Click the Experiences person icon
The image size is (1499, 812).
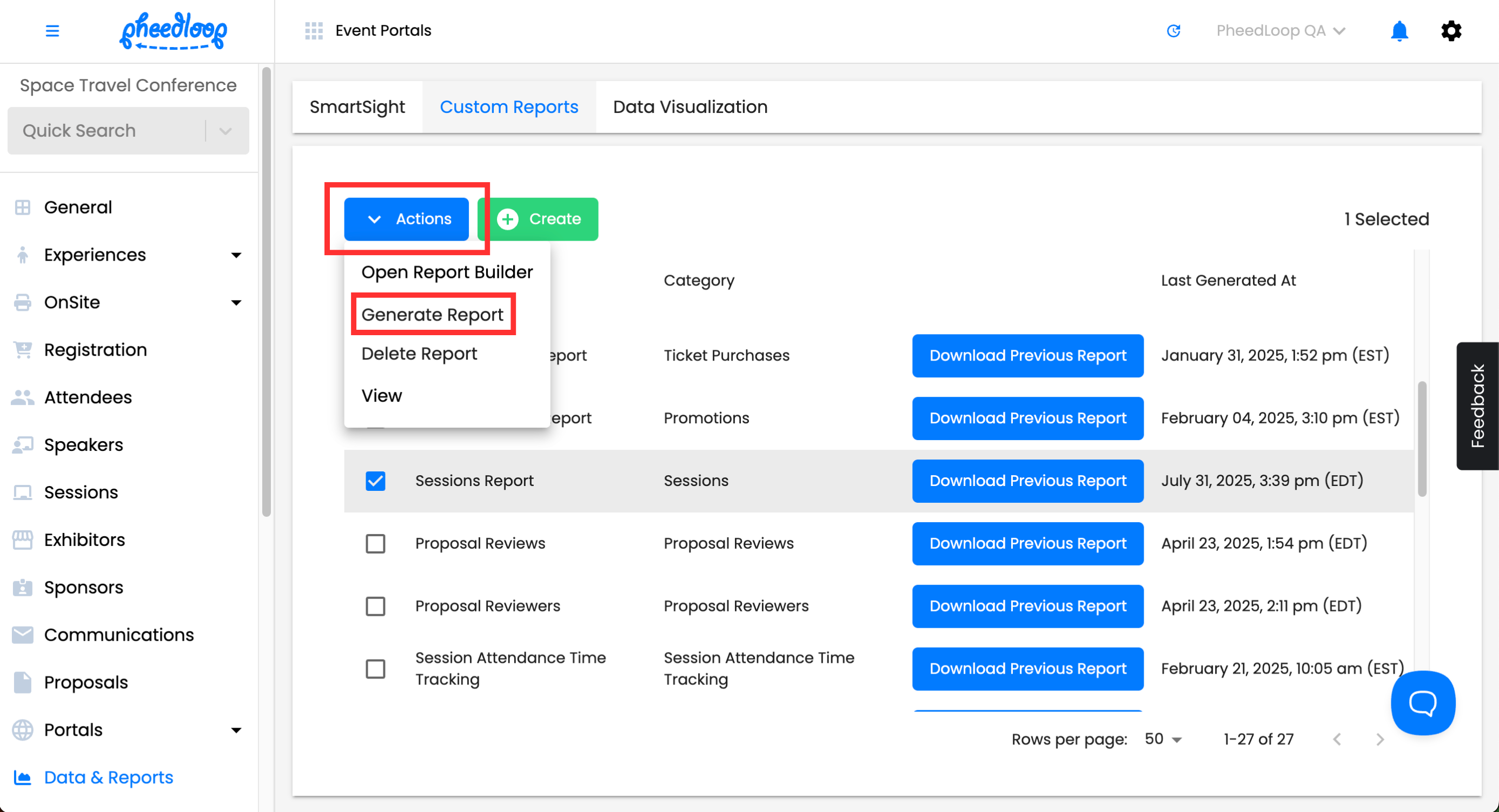click(x=23, y=255)
